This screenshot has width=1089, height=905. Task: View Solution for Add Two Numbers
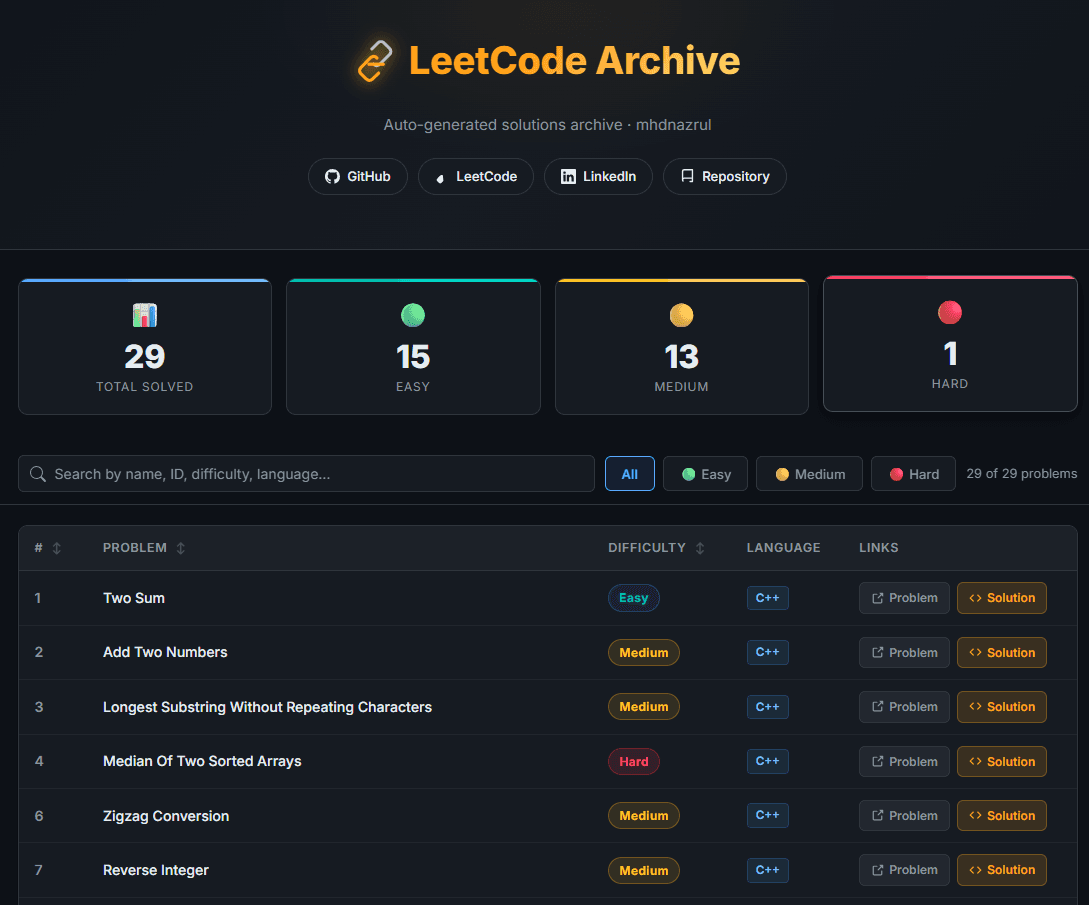pos(1001,652)
